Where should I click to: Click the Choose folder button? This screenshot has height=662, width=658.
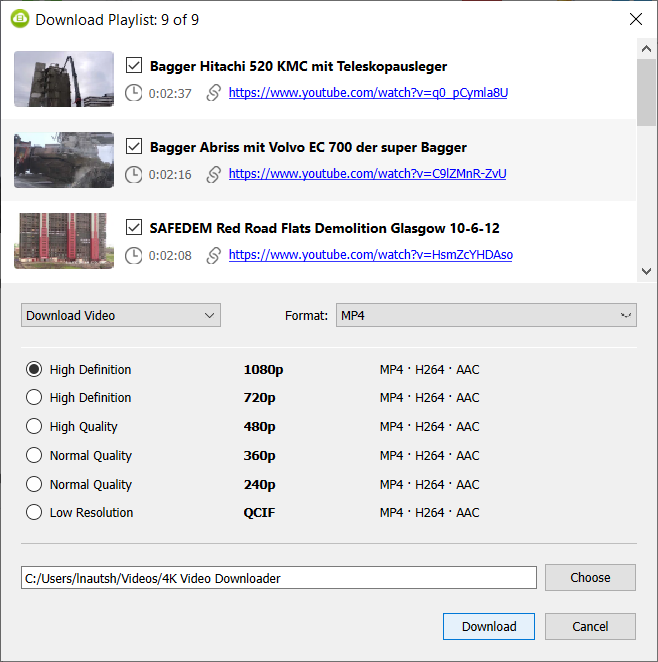(590, 577)
